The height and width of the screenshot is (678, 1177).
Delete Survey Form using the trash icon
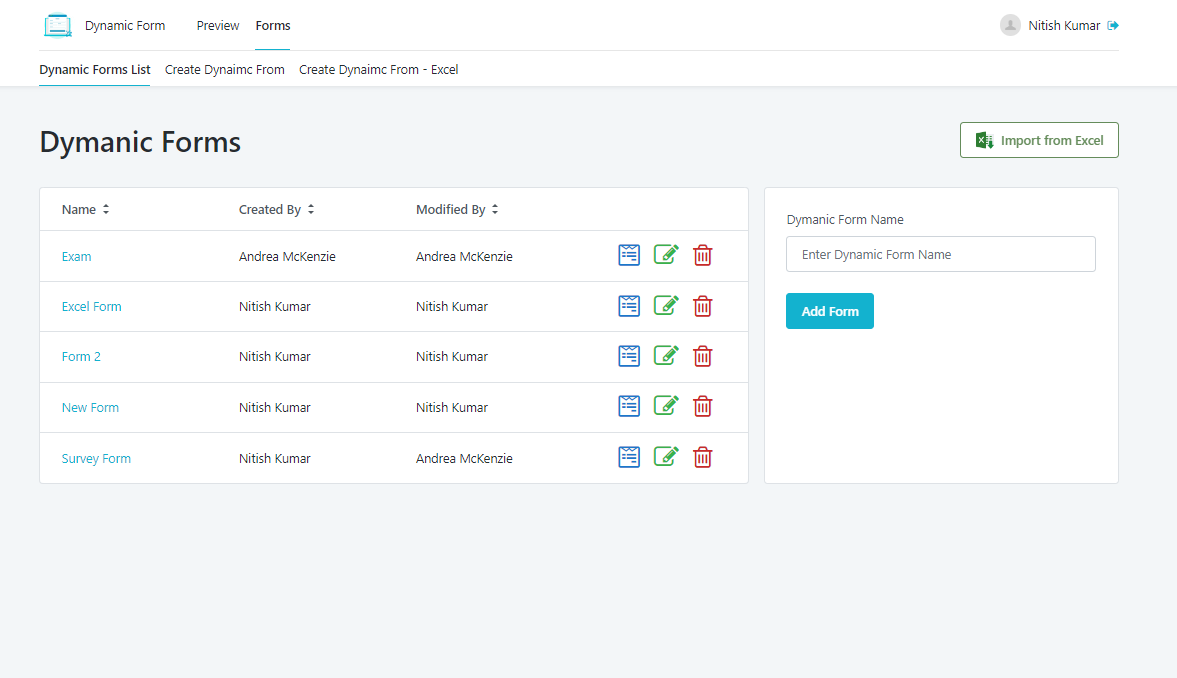click(x=703, y=457)
